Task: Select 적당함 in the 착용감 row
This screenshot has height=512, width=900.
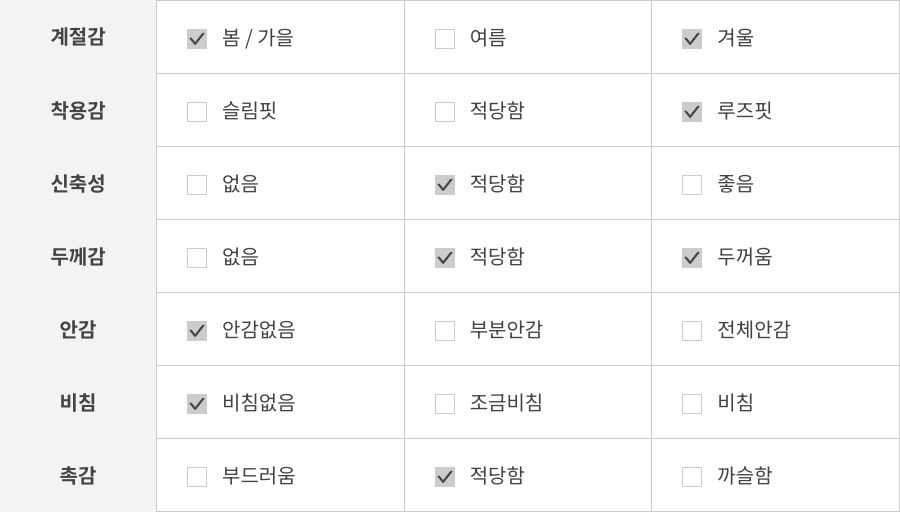Action: [445, 112]
